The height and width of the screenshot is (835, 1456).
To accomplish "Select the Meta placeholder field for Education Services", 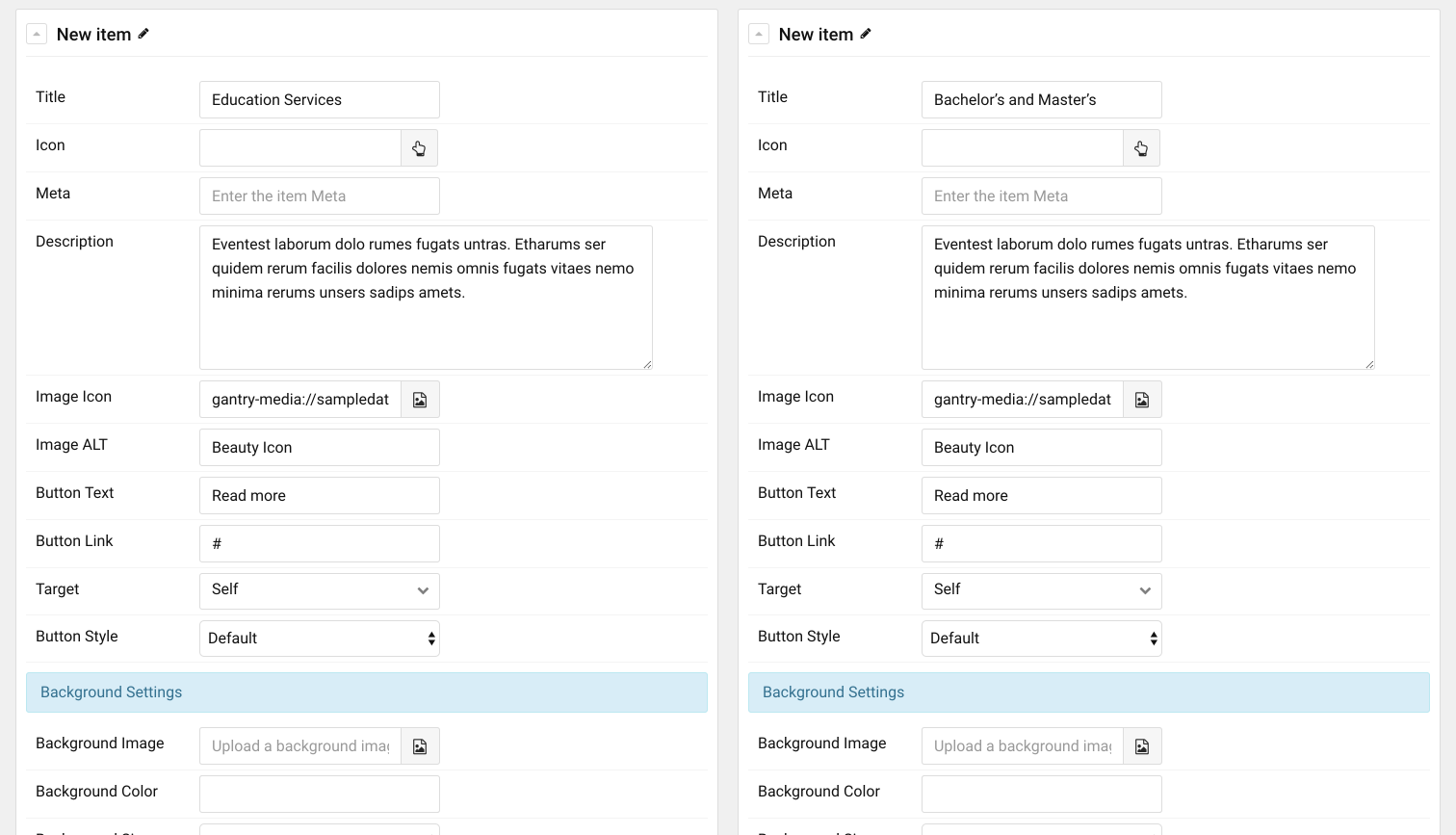I will 319,196.
